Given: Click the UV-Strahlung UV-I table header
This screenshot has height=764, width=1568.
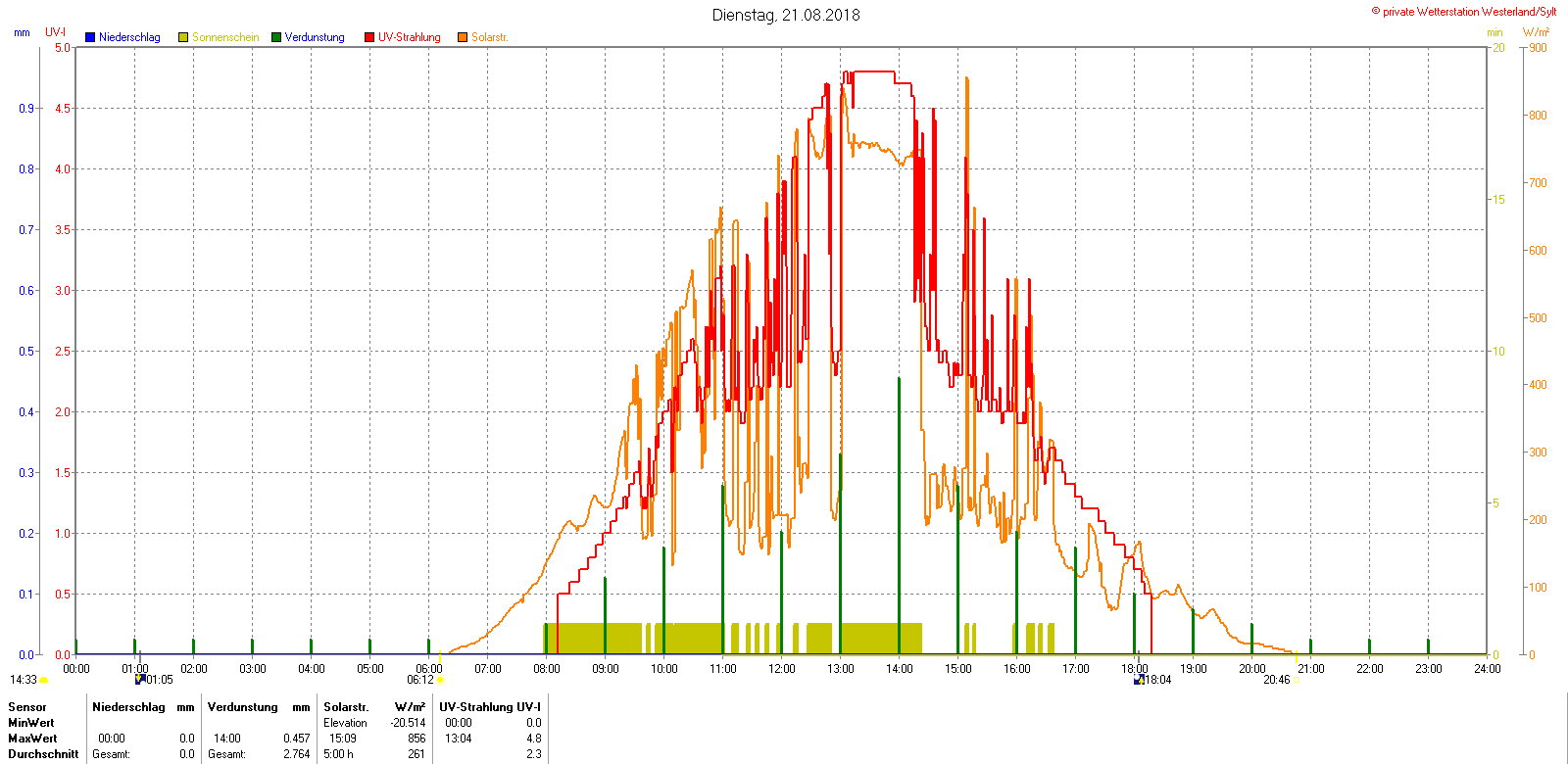Looking at the screenshot, I should click(x=490, y=707).
